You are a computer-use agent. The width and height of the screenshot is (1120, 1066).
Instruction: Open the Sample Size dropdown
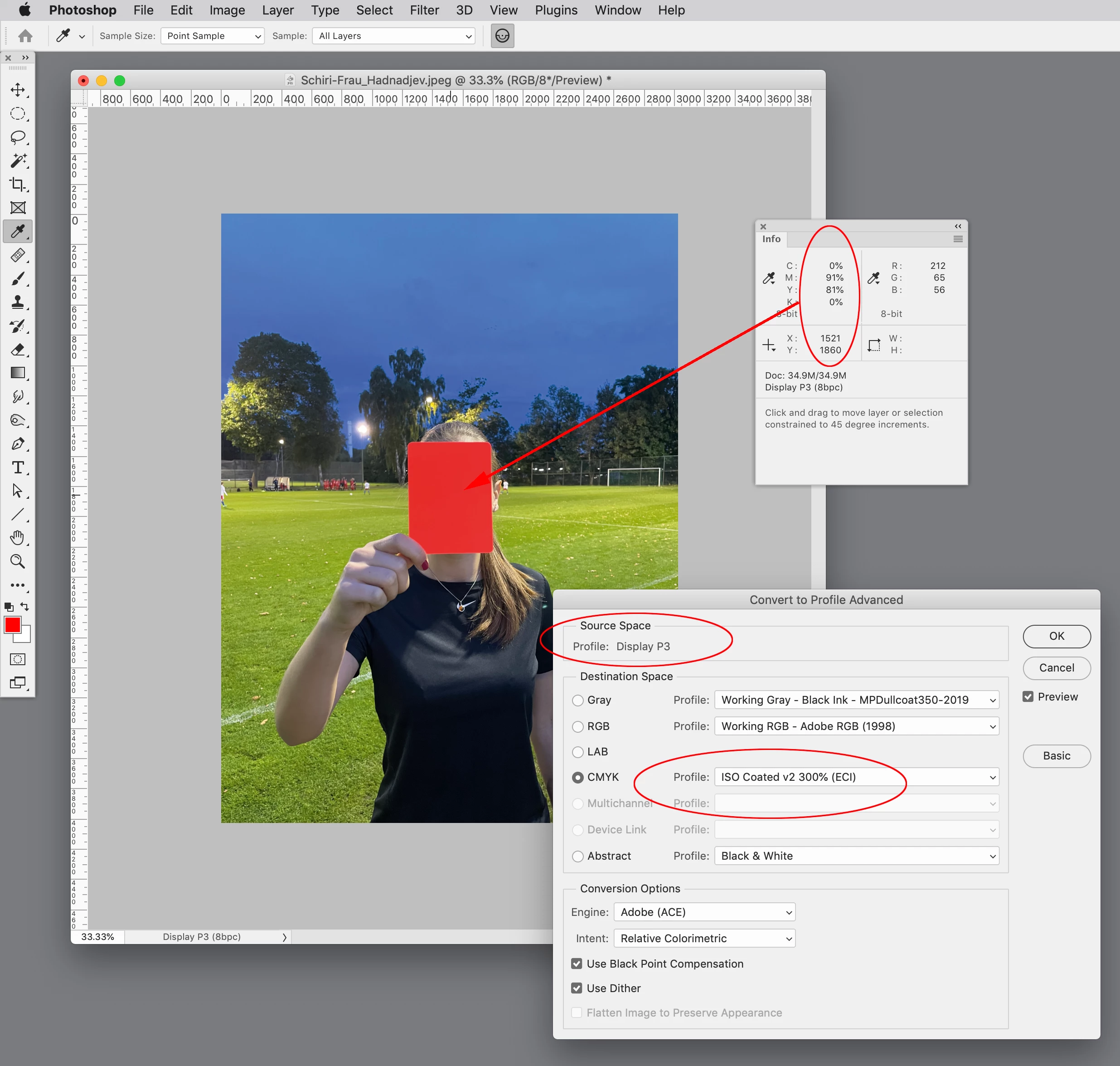click(x=213, y=36)
